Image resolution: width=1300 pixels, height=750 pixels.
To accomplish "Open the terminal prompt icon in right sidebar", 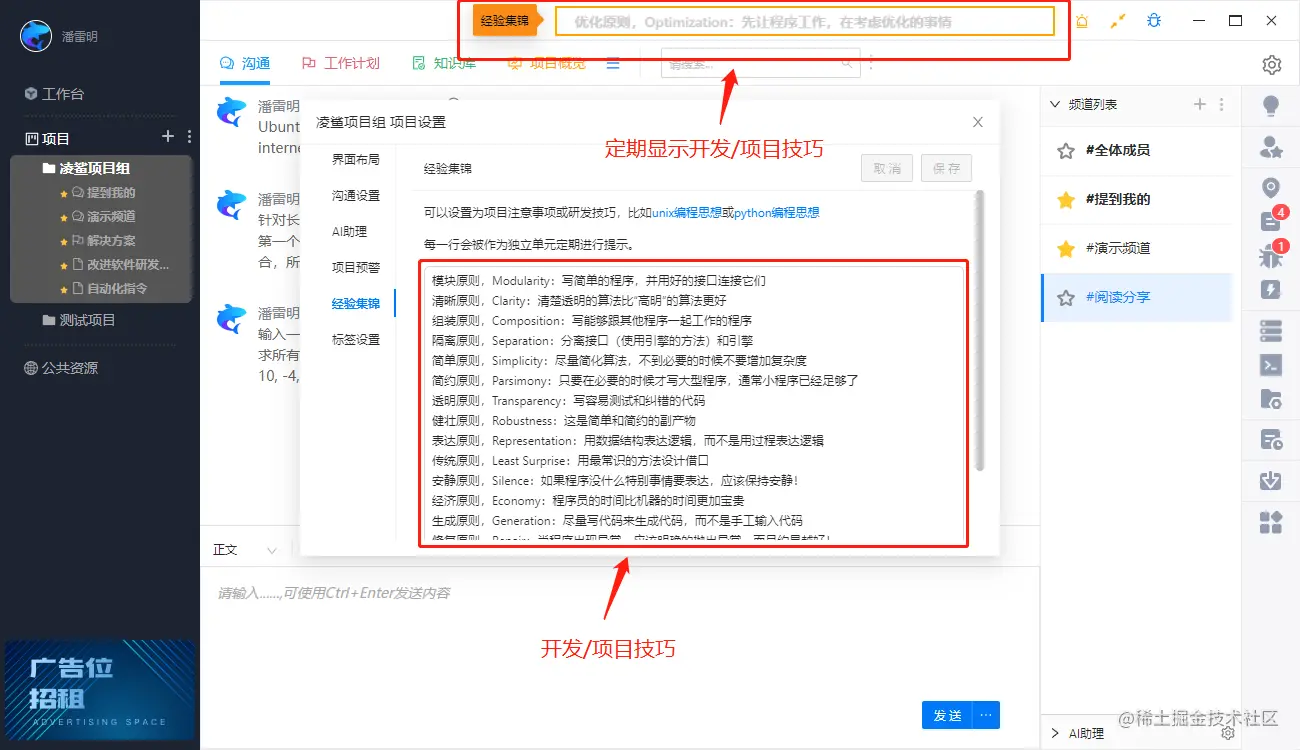I will tap(1271, 364).
